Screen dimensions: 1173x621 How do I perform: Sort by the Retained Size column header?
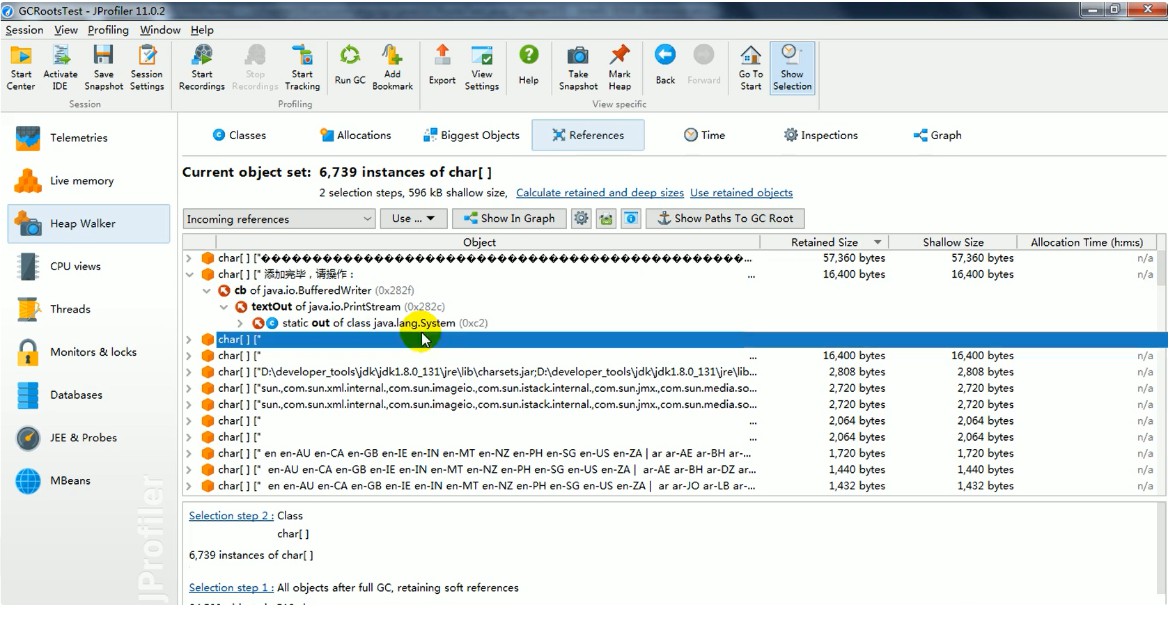[824, 242]
